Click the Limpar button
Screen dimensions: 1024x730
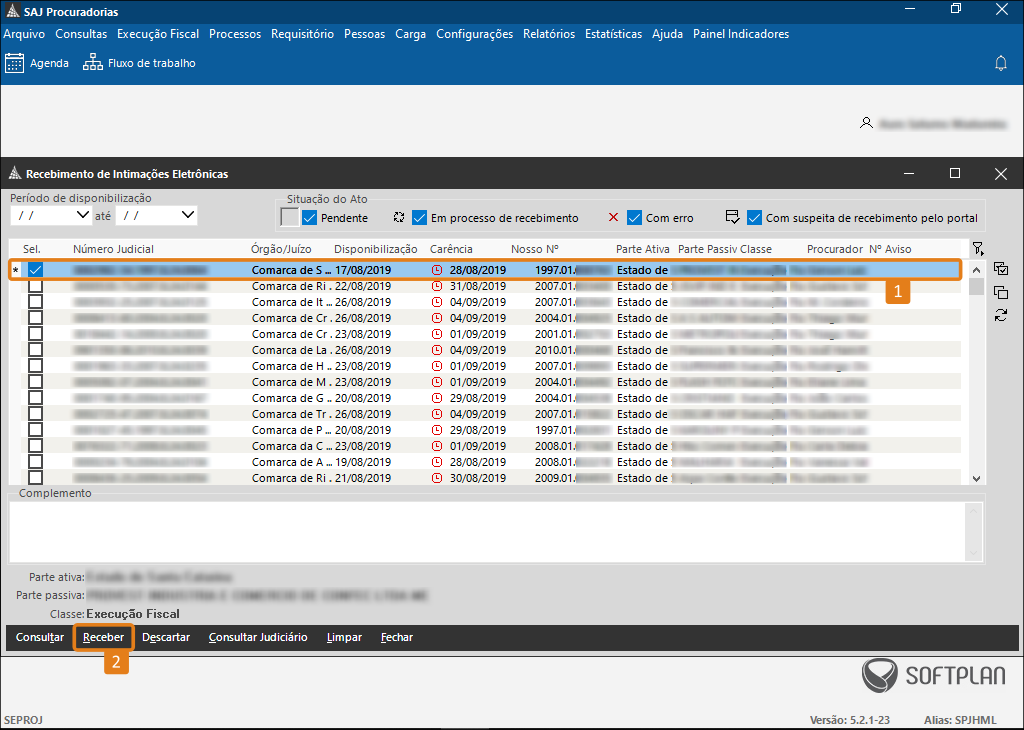point(344,637)
